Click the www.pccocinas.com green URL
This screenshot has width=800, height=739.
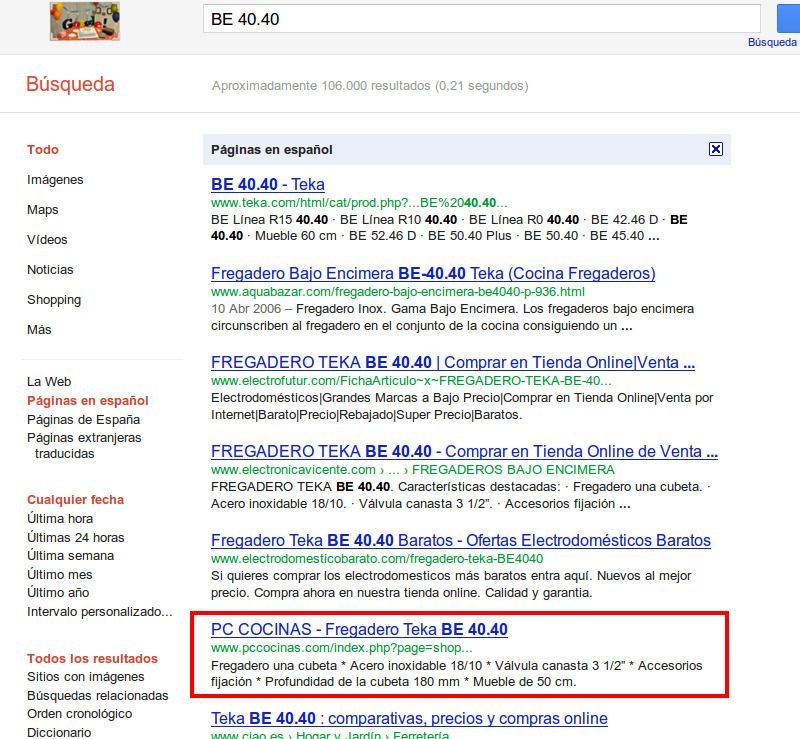tap(342, 648)
